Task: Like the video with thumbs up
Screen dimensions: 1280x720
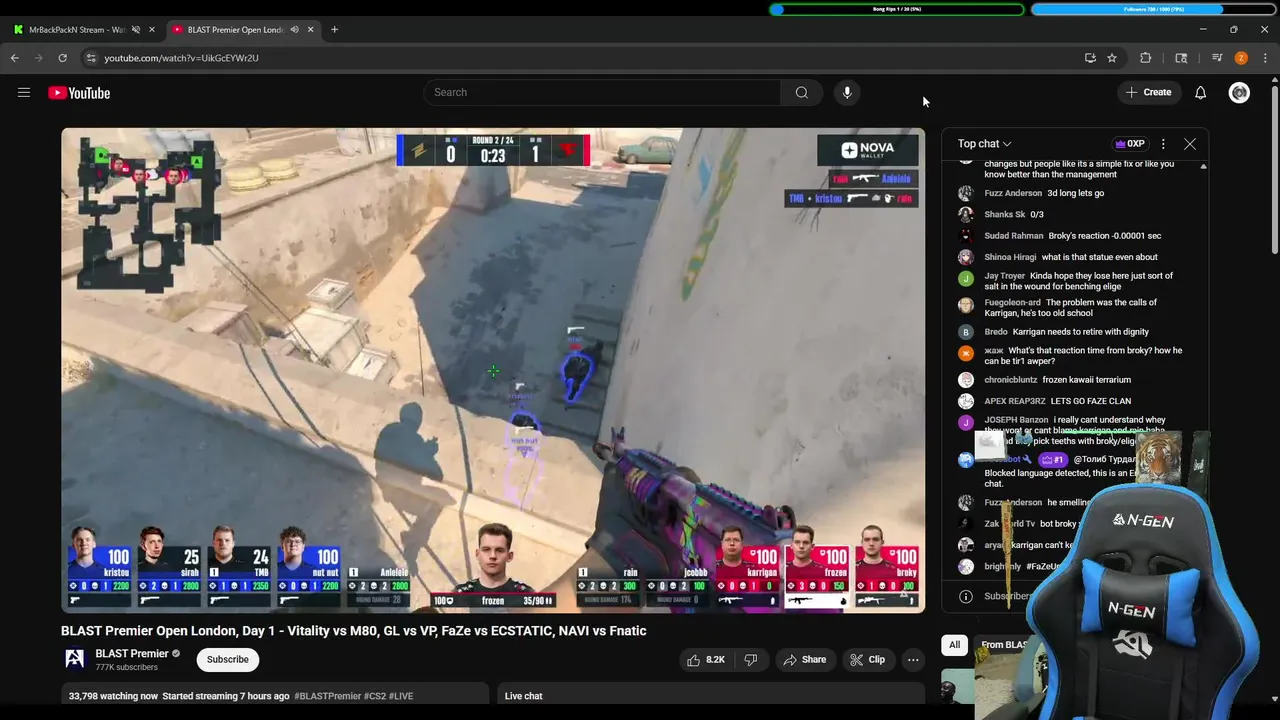Action: coord(705,660)
